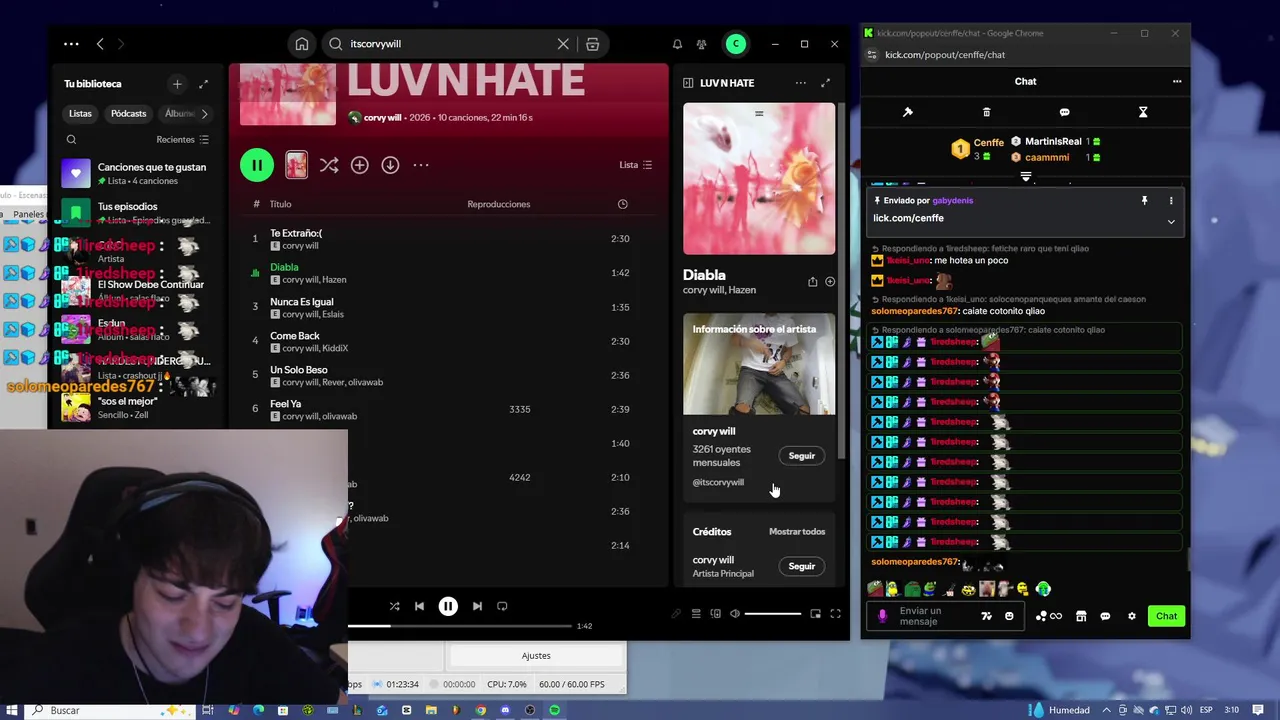Open Spotify notifications bell
1280x720 pixels.
(677, 44)
